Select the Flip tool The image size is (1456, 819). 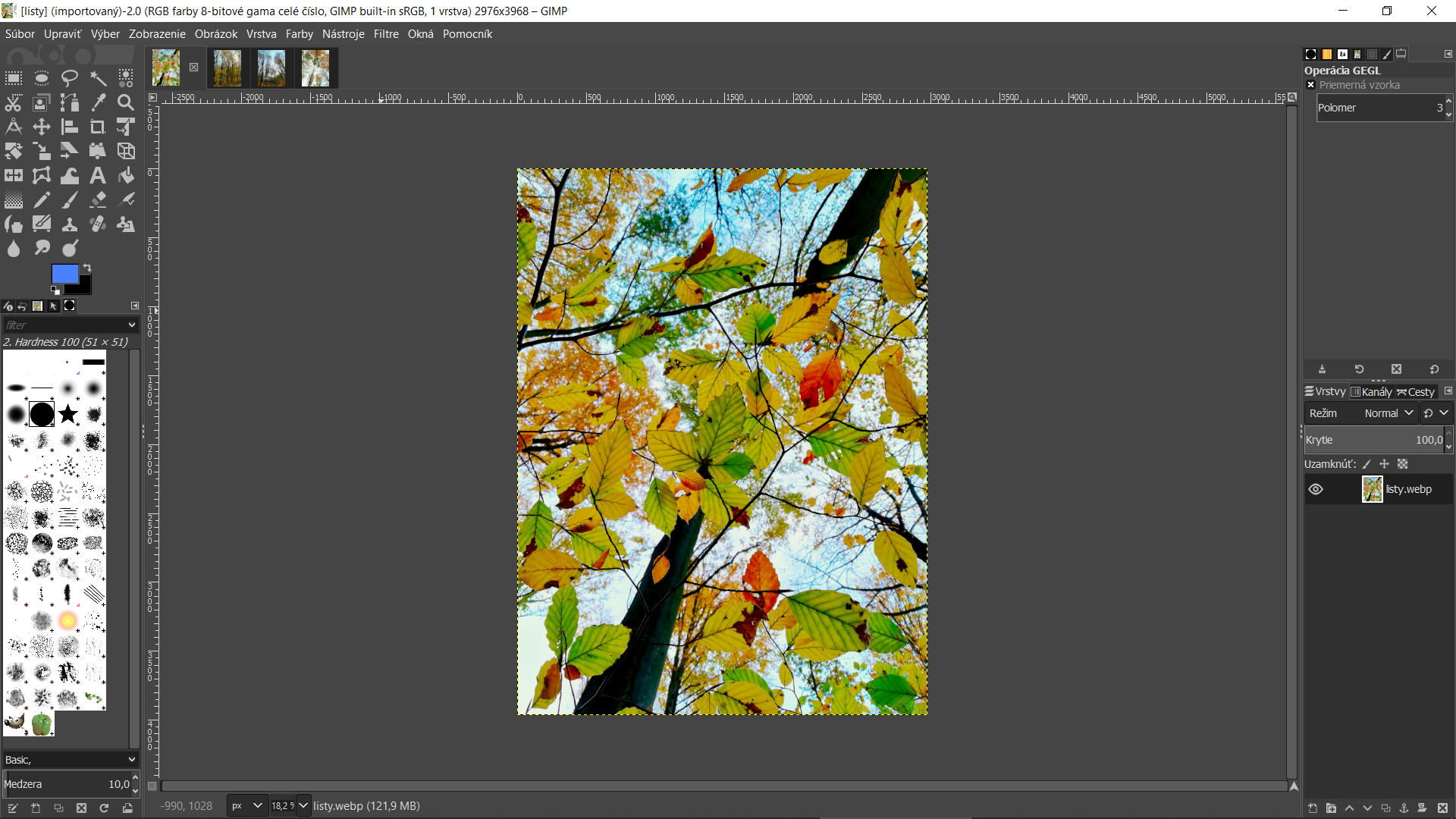coord(14,175)
